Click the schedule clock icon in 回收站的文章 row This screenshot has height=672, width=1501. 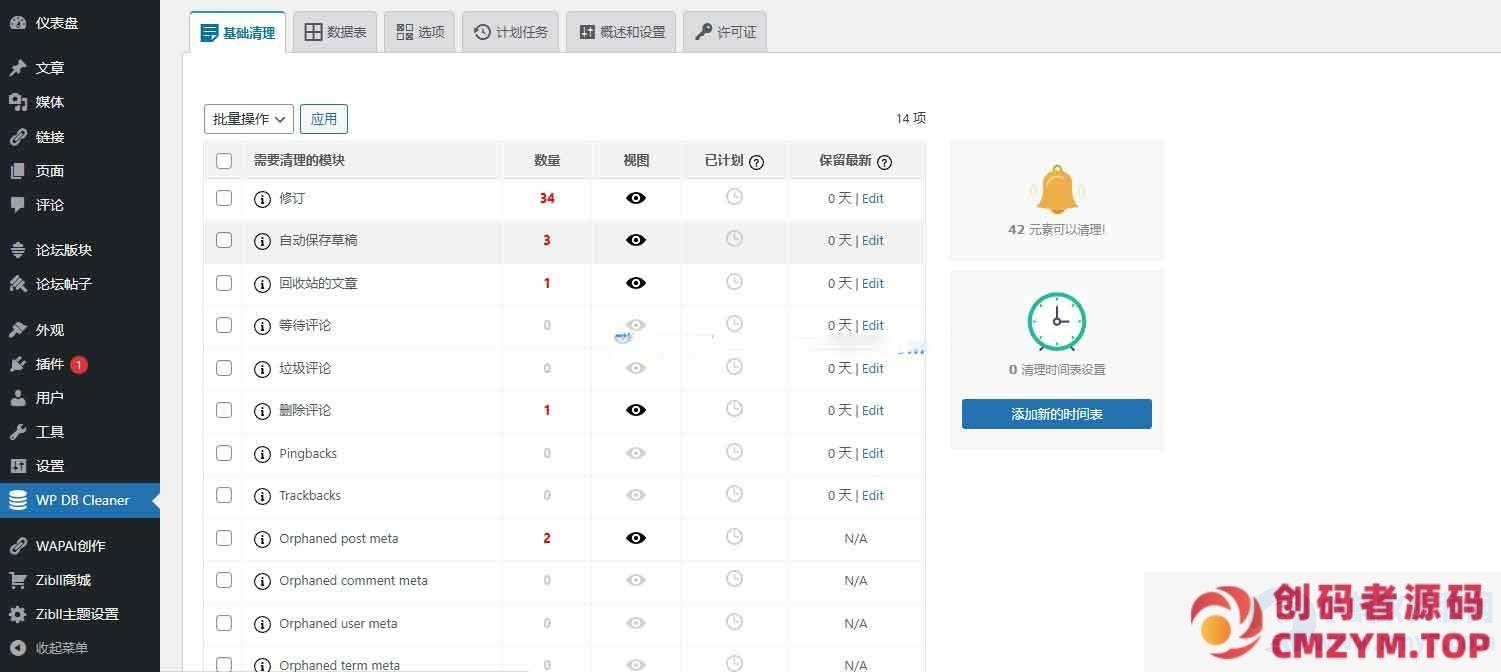coord(734,282)
